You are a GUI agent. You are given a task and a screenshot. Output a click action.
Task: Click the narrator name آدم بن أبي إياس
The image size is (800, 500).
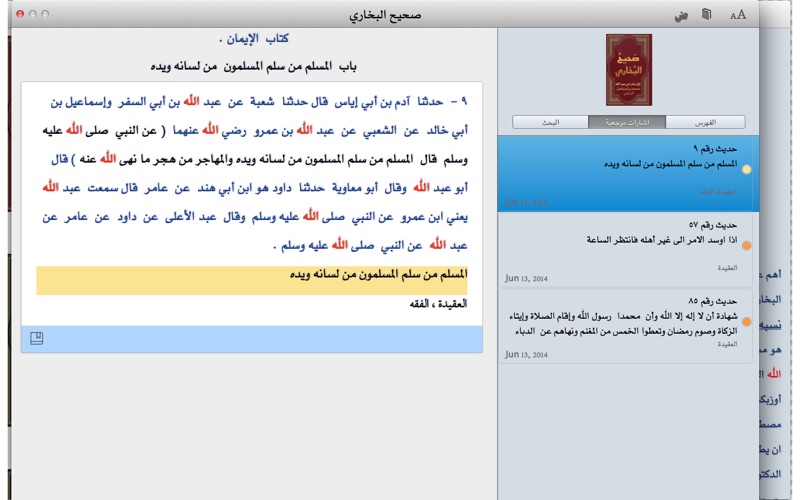click(x=373, y=102)
